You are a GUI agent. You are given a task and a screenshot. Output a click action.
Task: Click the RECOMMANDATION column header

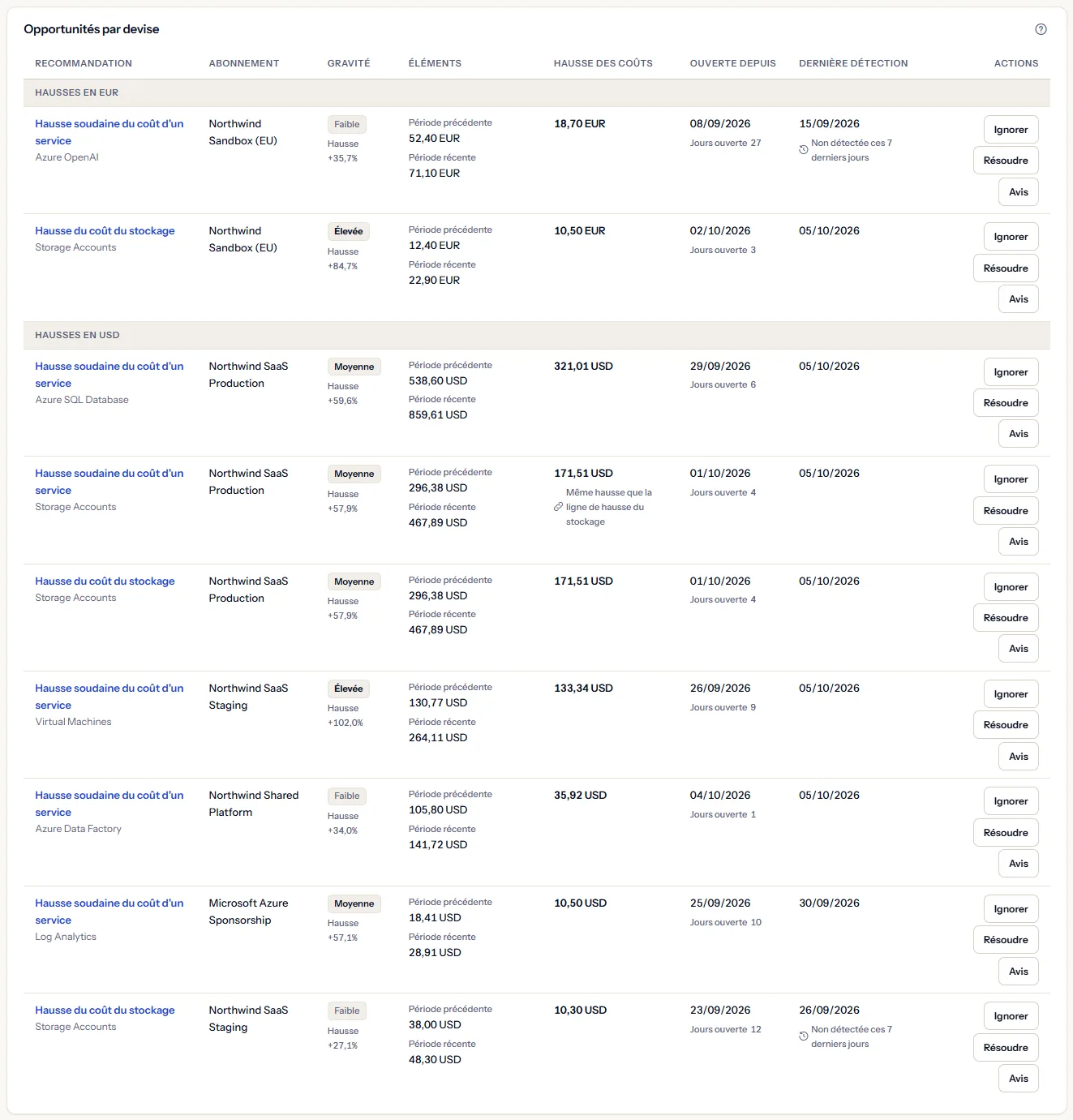(84, 63)
